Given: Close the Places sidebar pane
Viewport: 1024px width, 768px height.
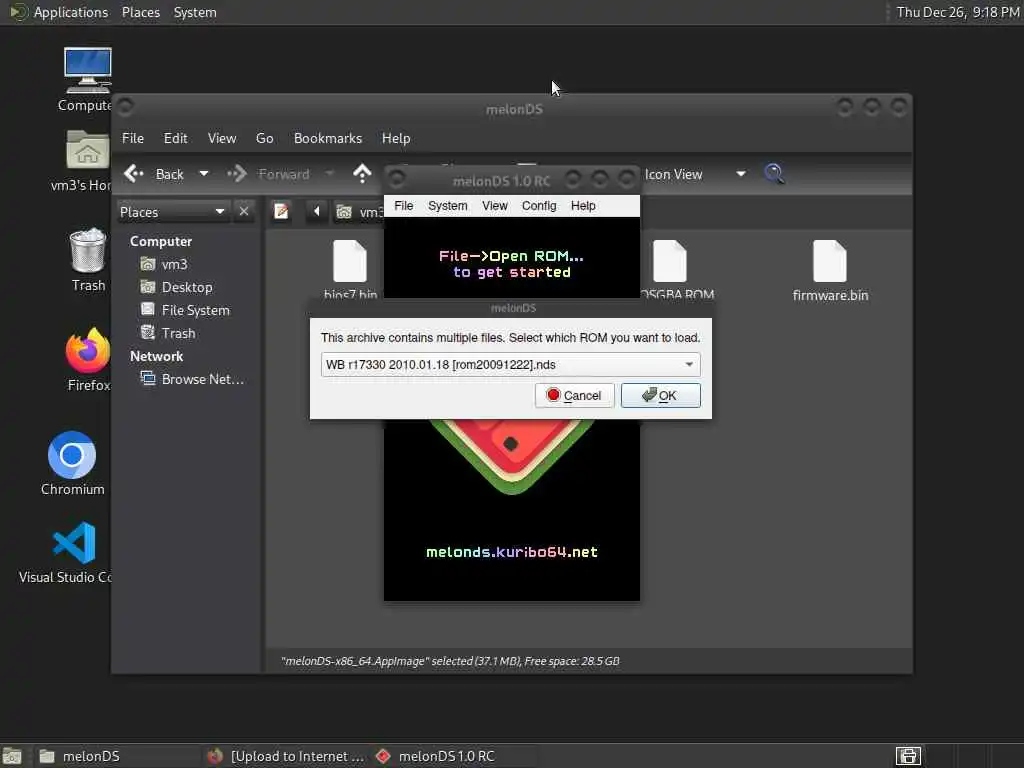Looking at the screenshot, I should [x=244, y=212].
